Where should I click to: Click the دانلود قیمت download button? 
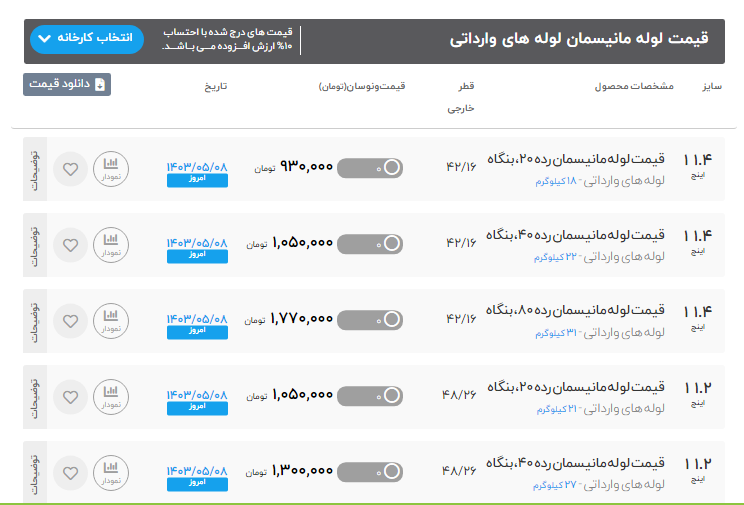[x=67, y=85]
